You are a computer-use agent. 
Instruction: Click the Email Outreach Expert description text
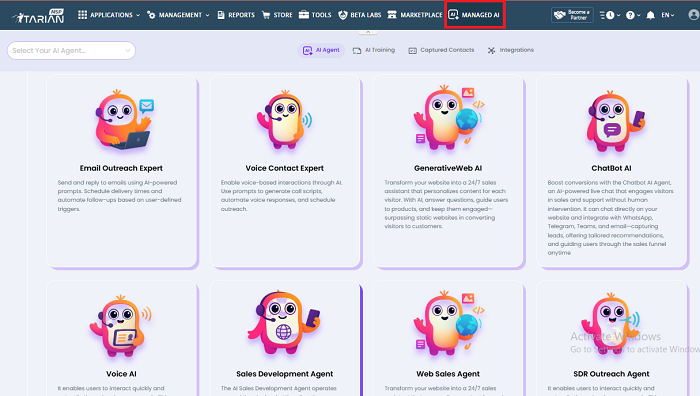tap(119, 196)
